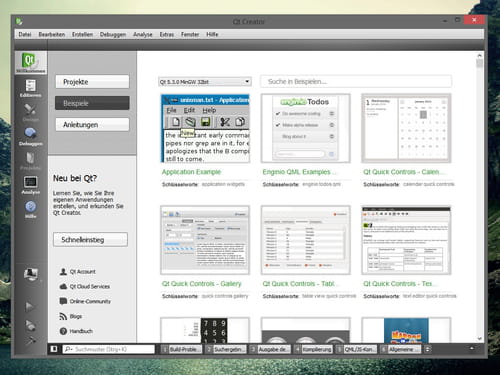The width and height of the screenshot is (500, 375).
Task: Open the Qt Quick Controls Table thumbnail
Action: click(x=306, y=240)
